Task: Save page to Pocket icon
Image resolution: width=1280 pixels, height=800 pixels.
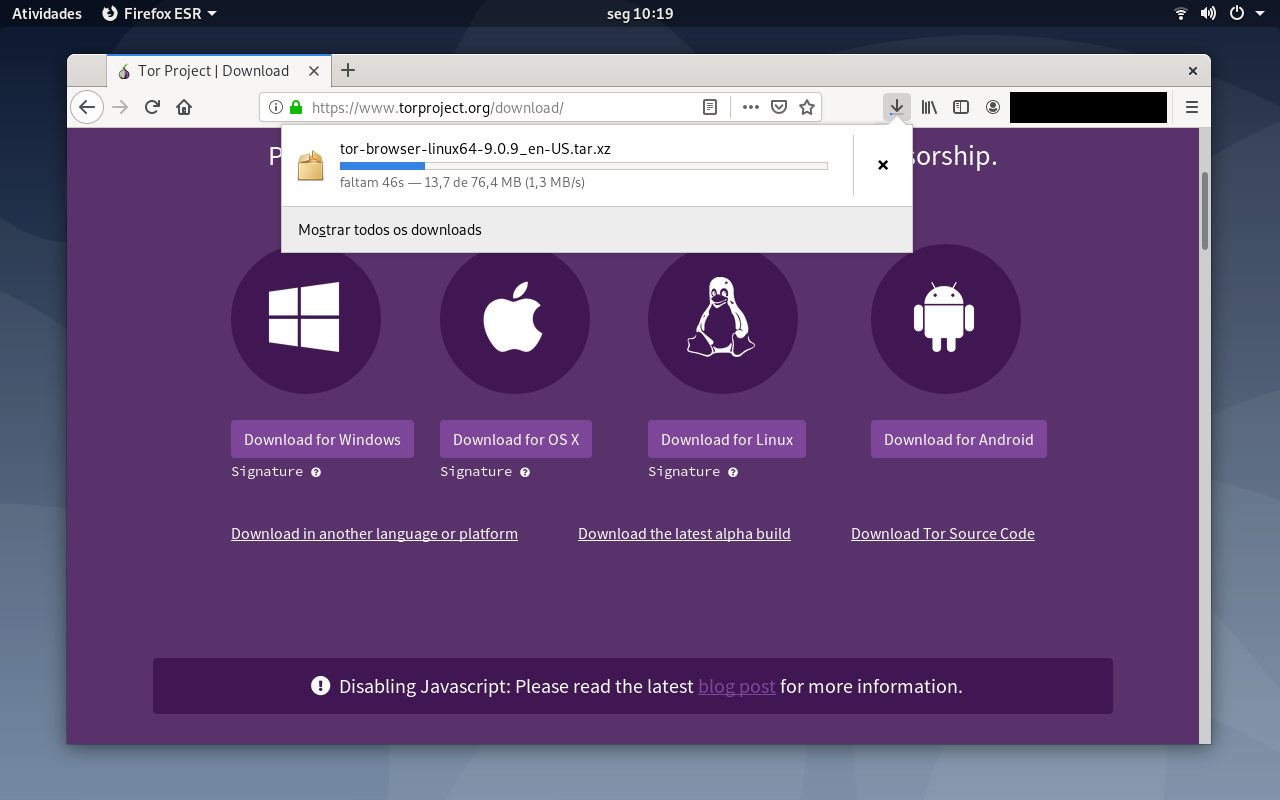Action: (x=779, y=107)
